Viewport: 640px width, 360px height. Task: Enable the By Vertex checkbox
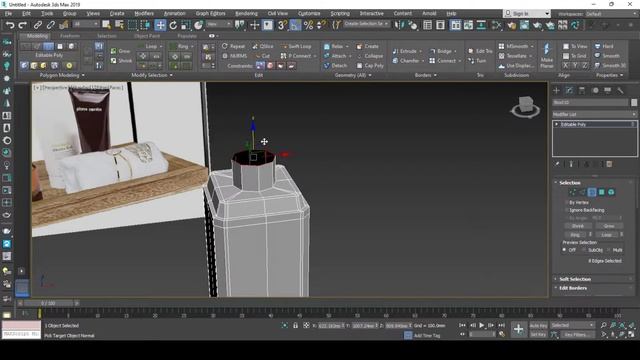coord(567,202)
